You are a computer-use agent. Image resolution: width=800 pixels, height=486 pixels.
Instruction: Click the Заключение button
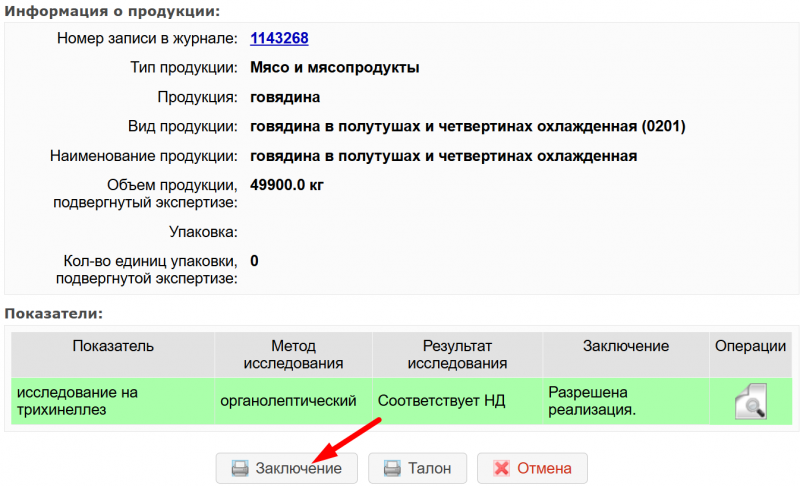[x=286, y=468]
